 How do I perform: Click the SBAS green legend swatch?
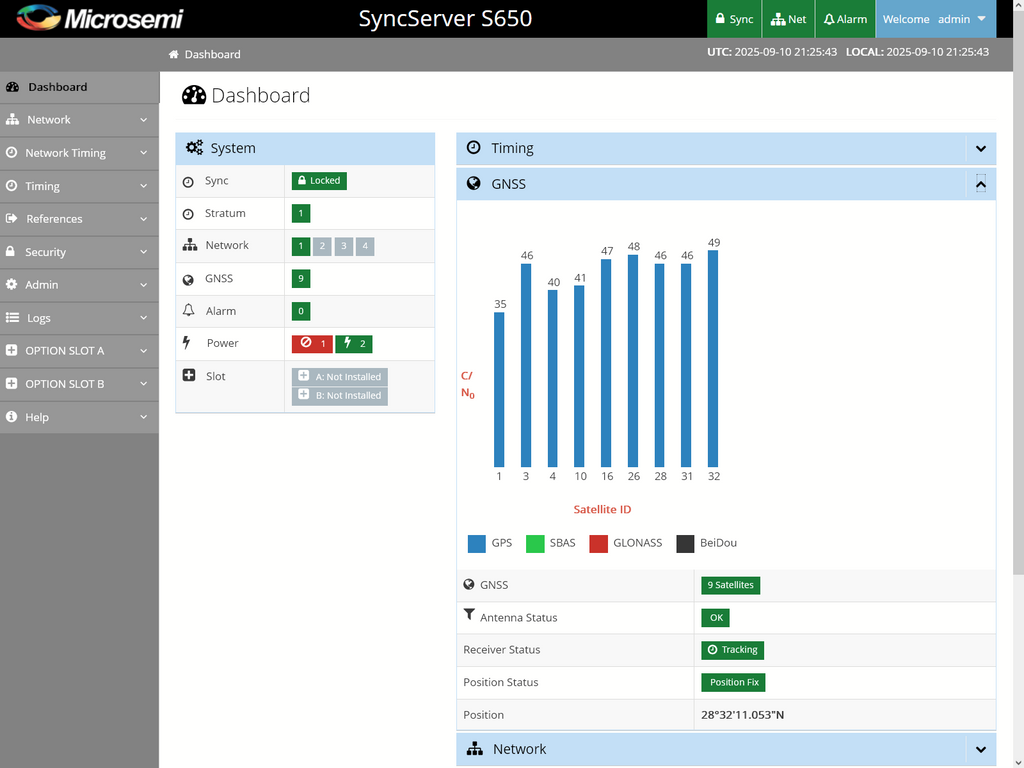[535, 543]
